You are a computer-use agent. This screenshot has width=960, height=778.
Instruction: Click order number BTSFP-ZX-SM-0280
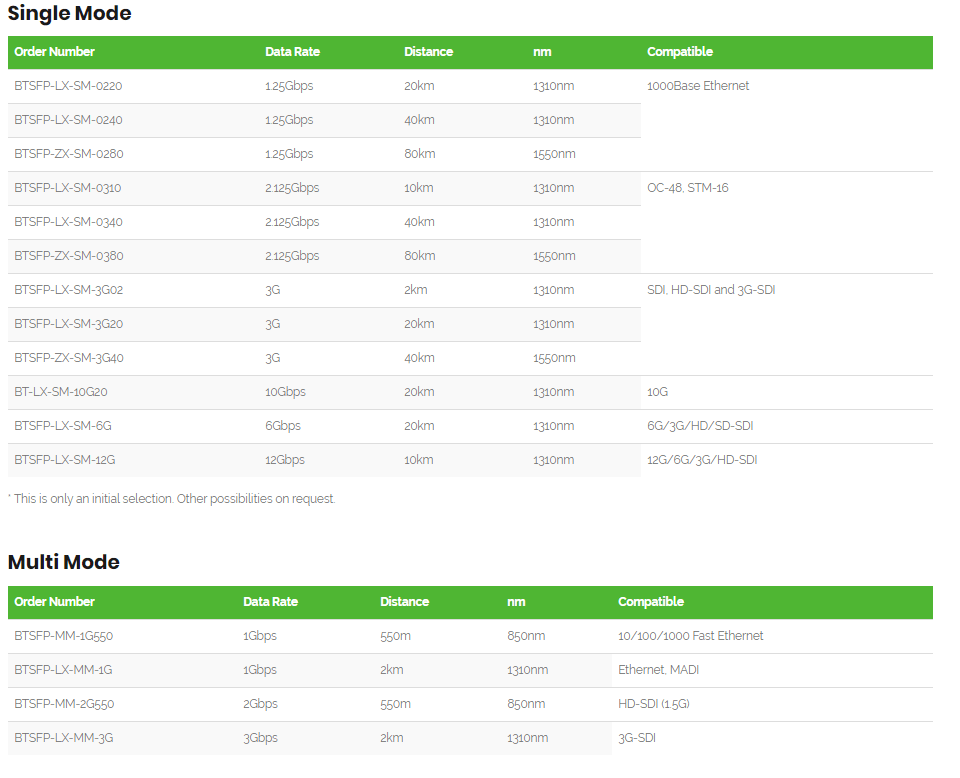coord(68,154)
